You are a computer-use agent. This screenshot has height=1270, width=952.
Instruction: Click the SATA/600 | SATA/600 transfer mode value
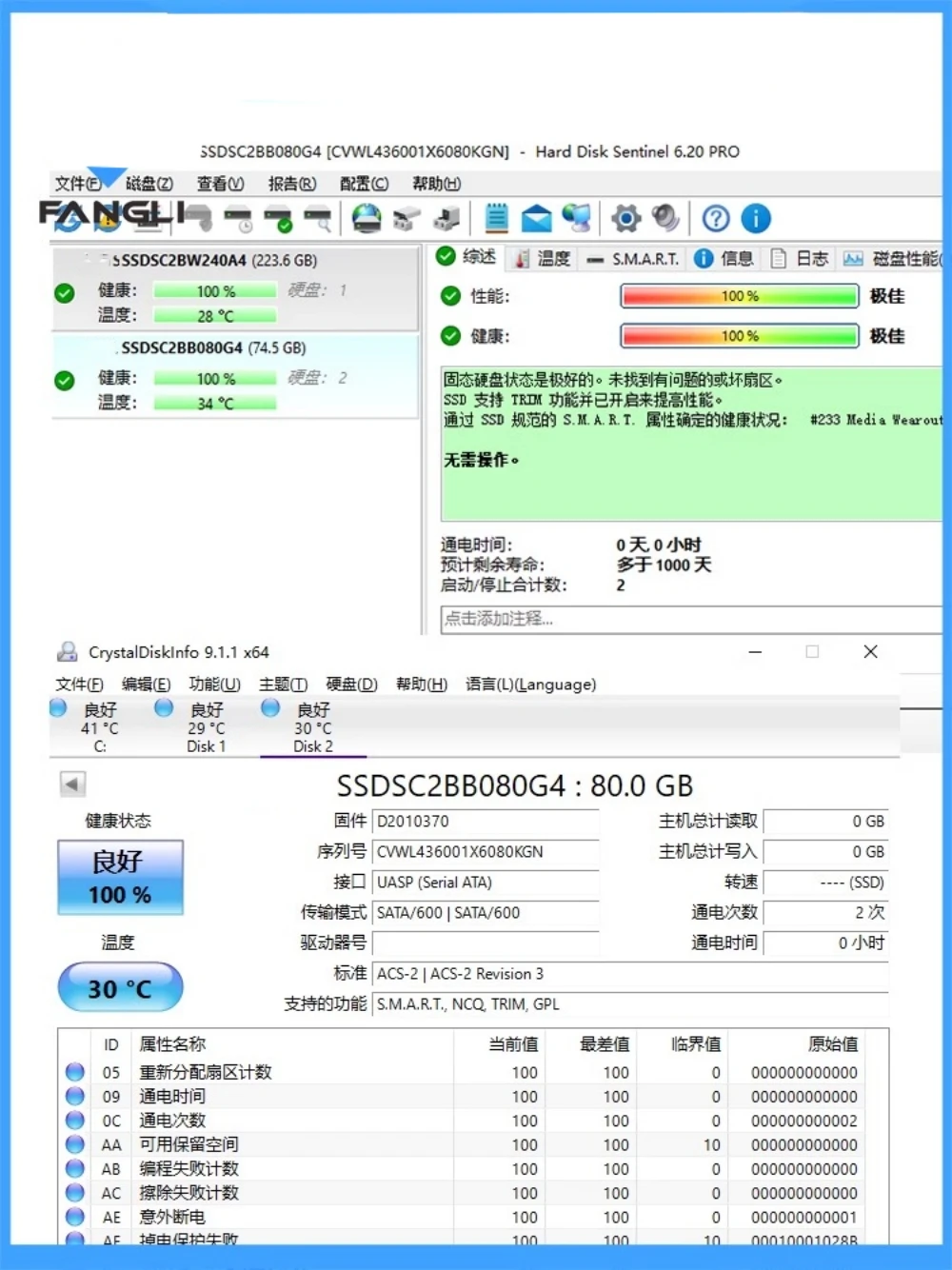point(486,913)
